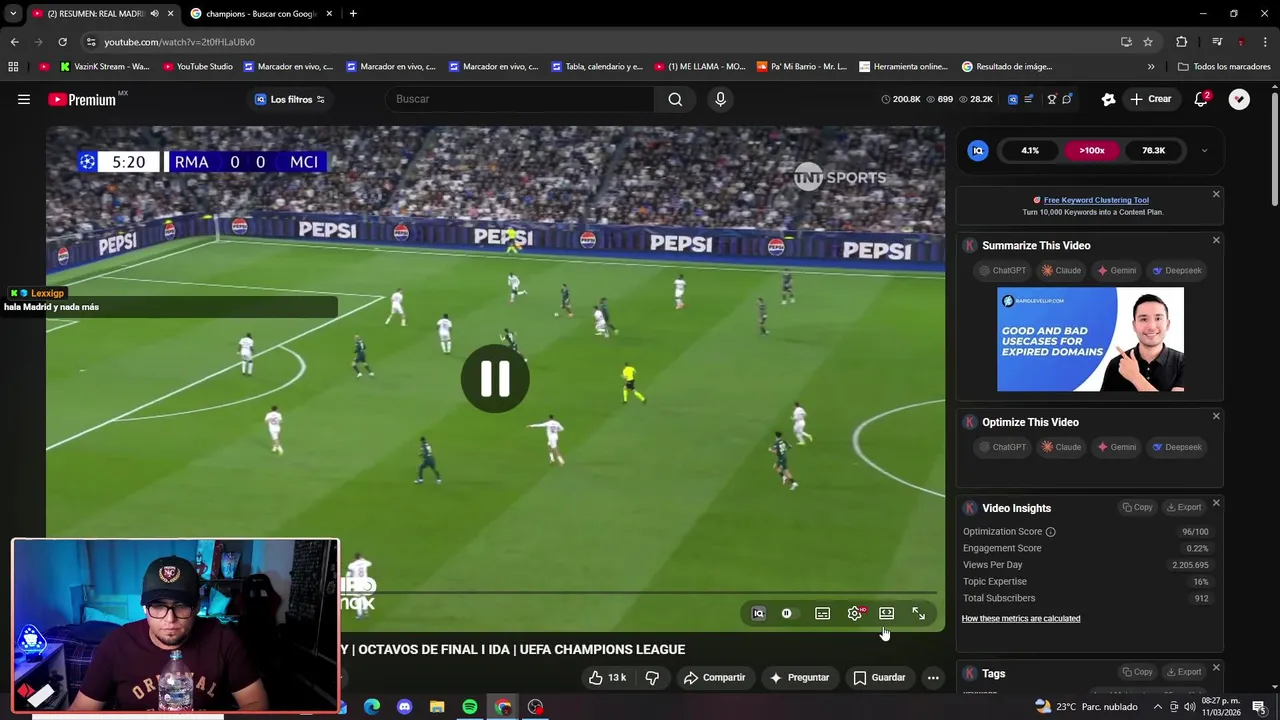Viewport: 1280px width, 720px height.
Task: Open the YouTube hamburger guide menu
Action: [24, 99]
